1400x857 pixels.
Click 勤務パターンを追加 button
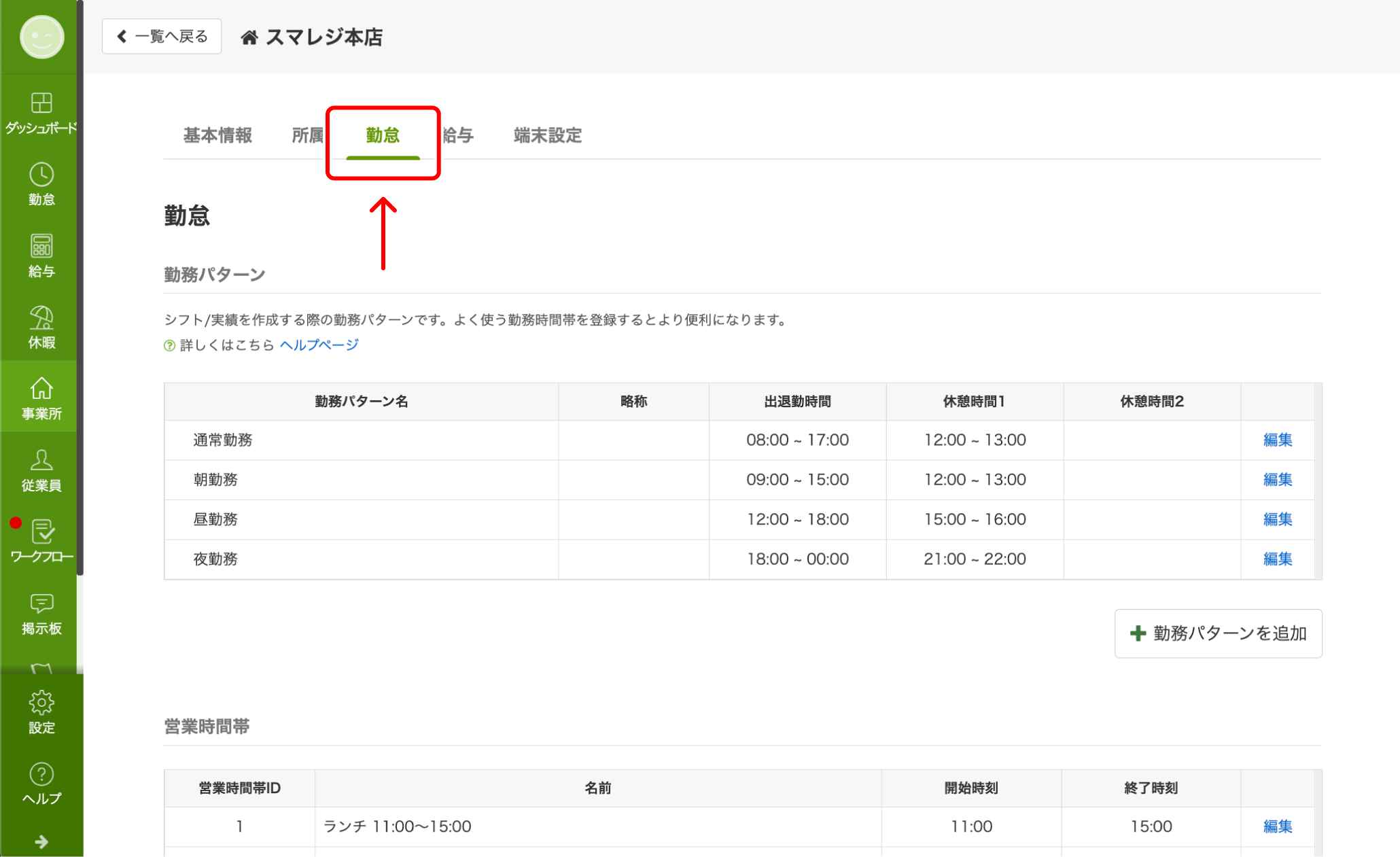[x=1218, y=633]
